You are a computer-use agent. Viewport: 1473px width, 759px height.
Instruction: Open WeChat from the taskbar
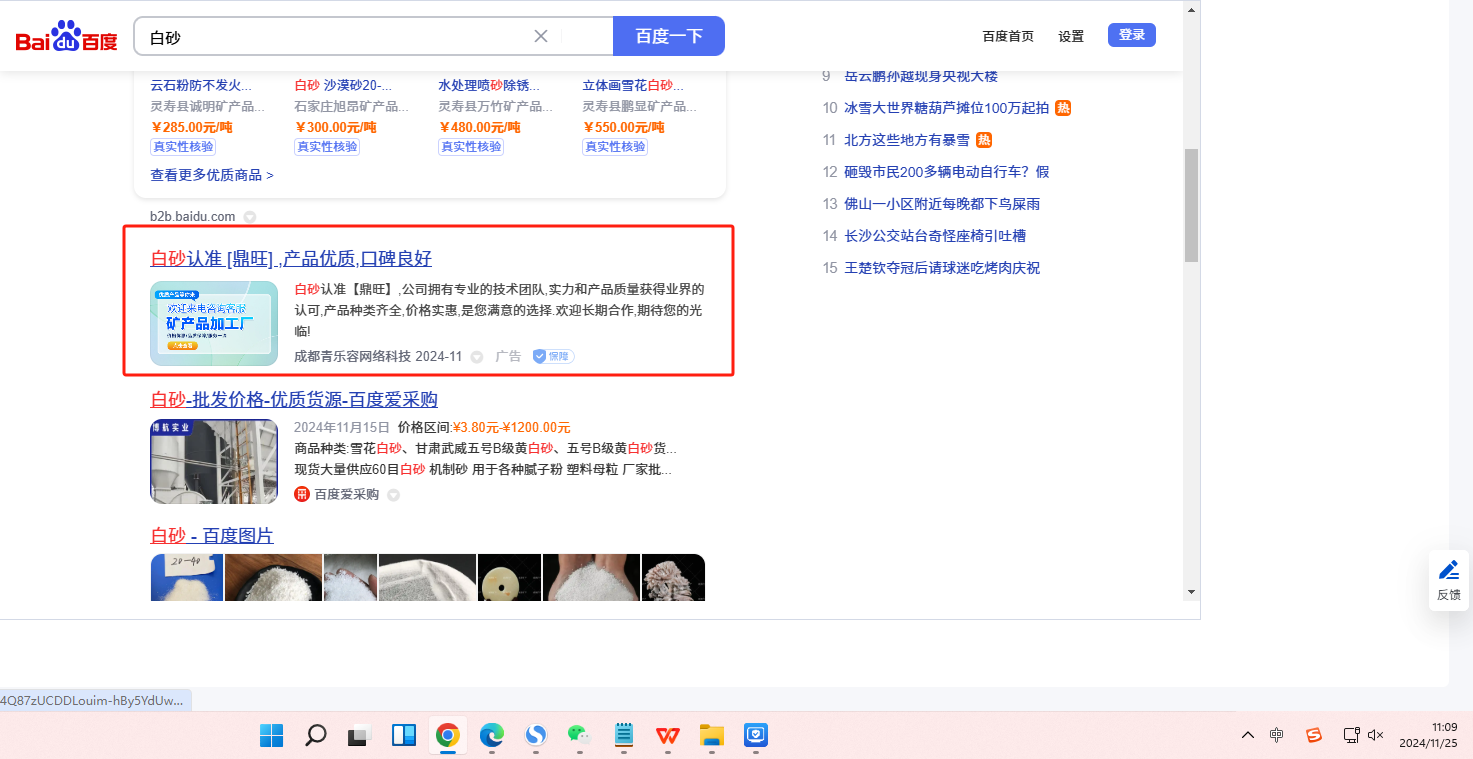coord(579,736)
